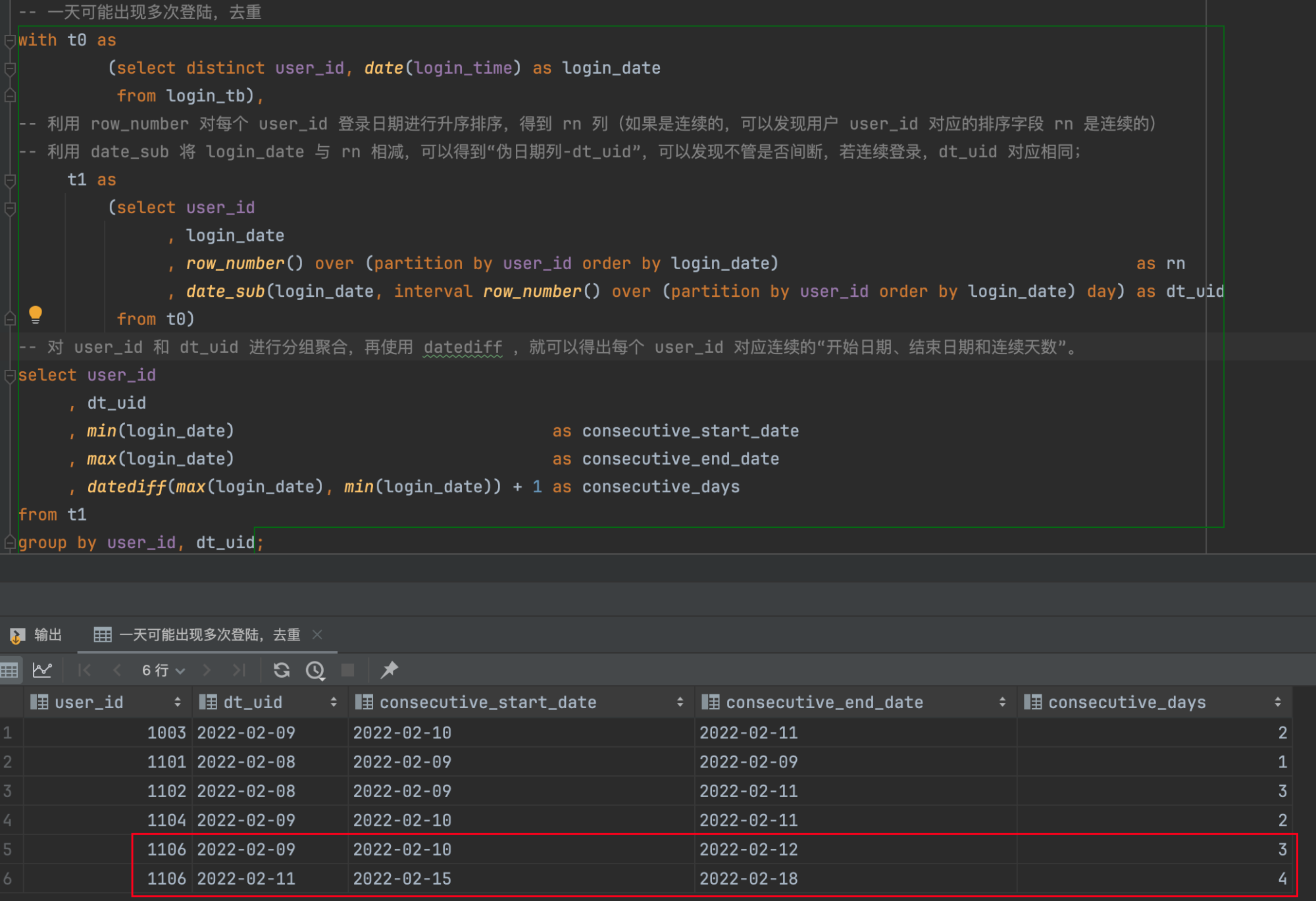Place cursor on 'from login_tb)' line
Image resolution: width=1316 pixels, height=901 pixels.
(x=190, y=96)
